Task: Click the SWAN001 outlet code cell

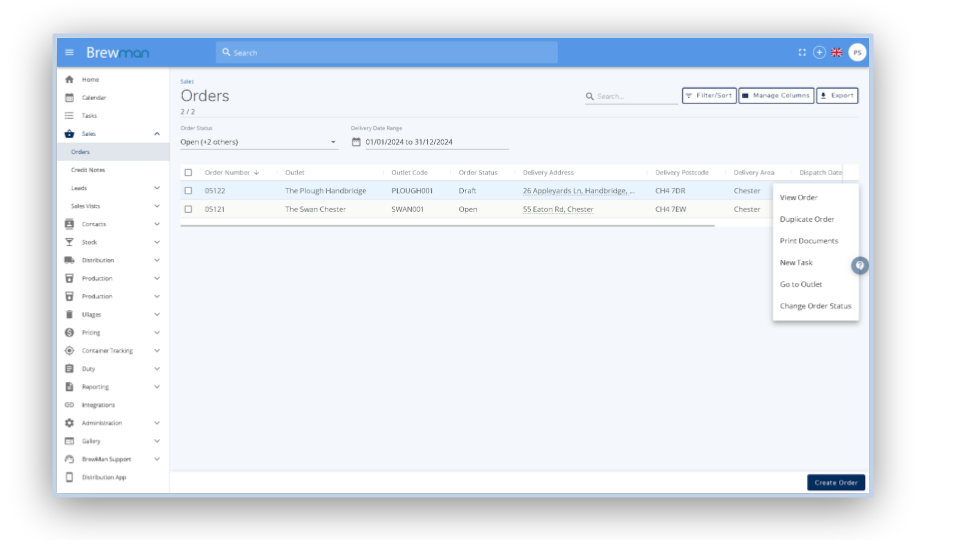Action: (407, 209)
